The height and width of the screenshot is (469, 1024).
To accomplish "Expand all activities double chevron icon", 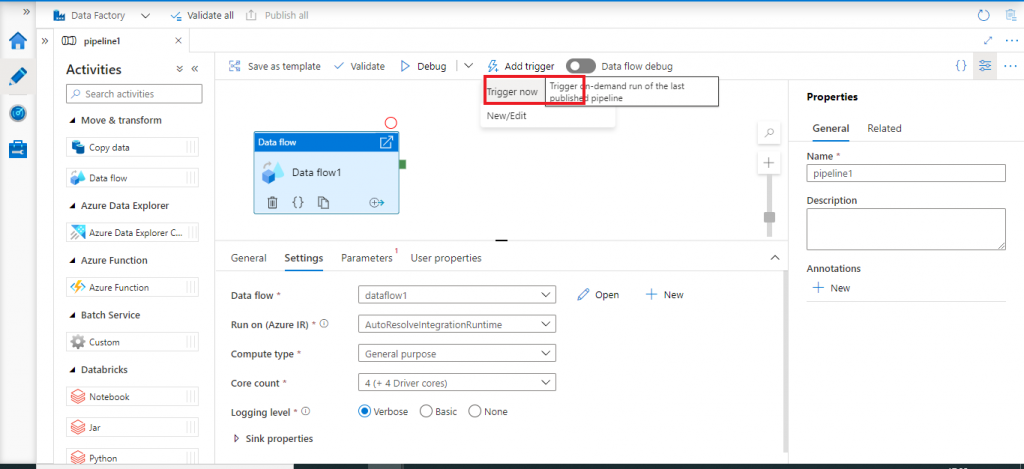I will [x=180, y=69].
